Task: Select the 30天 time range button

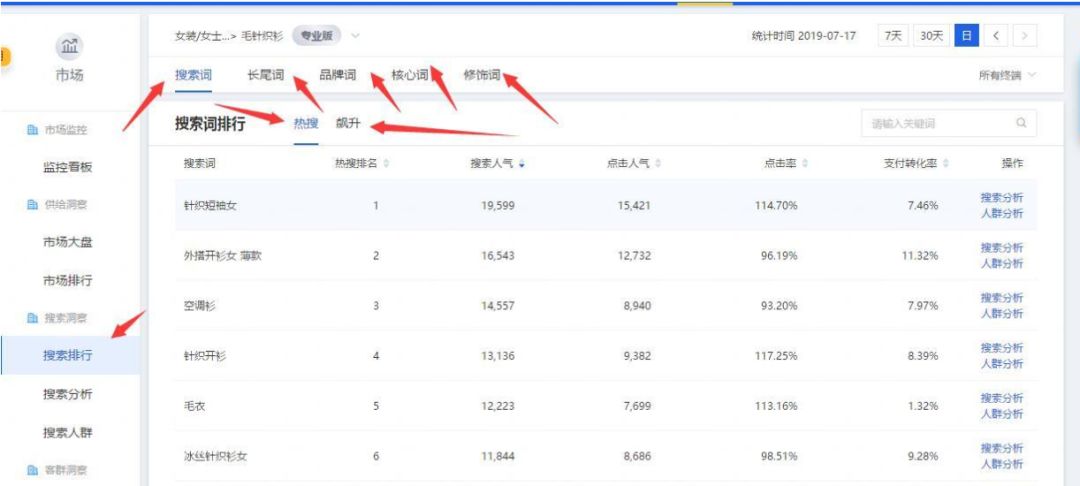Action: 932,36
